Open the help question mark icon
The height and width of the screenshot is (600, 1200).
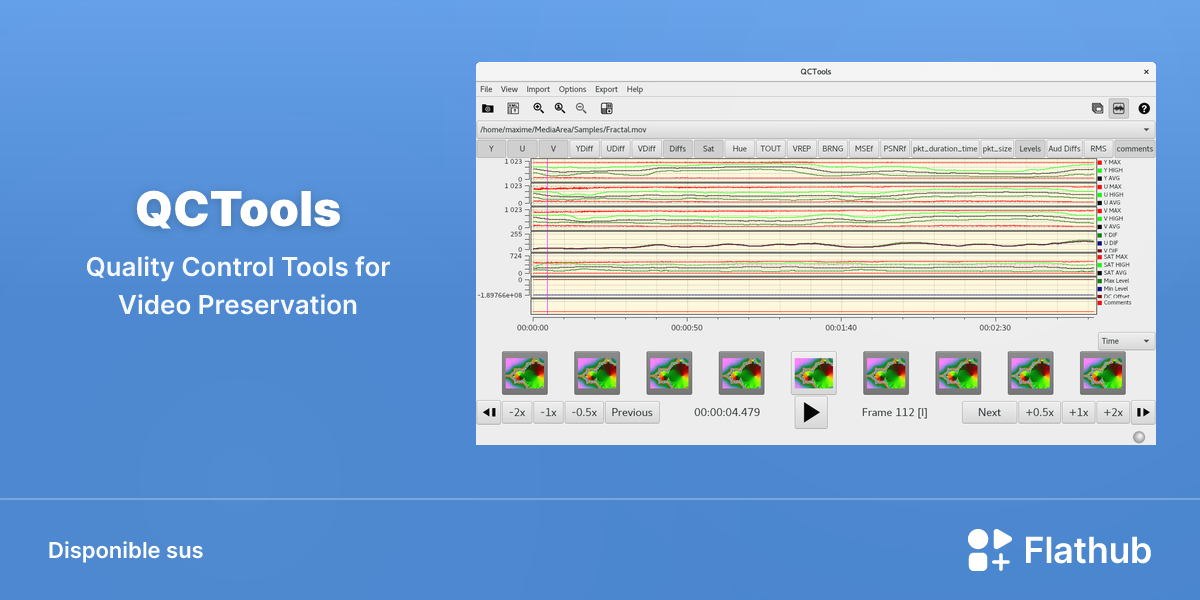coord(1144,108)
